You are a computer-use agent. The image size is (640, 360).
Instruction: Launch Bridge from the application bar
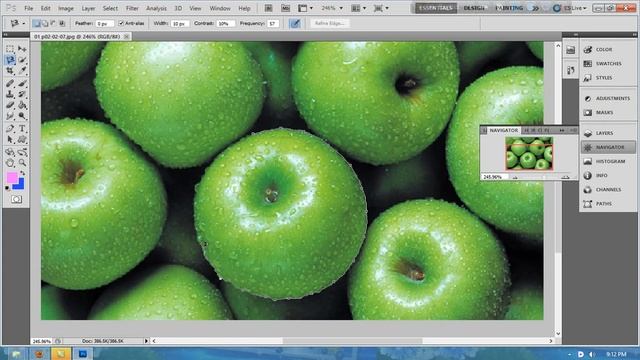269,8
